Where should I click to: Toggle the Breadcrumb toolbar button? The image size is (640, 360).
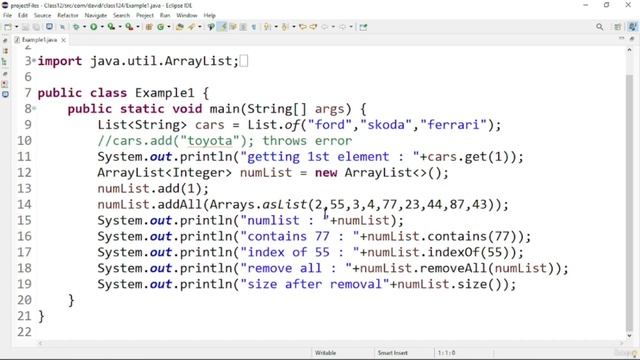pyautogui.click(x=211, y=27)
